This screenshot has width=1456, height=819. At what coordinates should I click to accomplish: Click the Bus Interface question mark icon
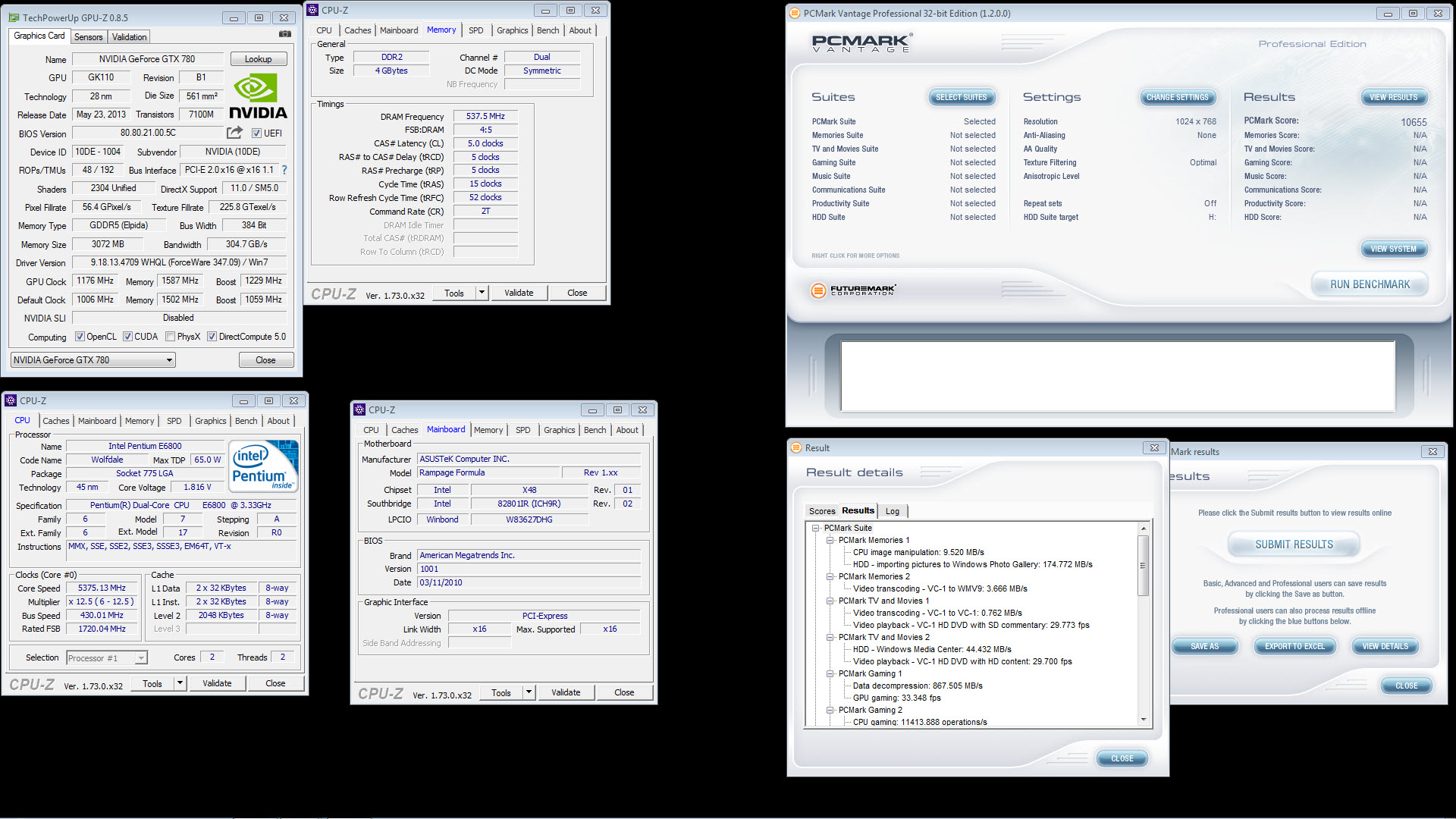tap(284, 170)
